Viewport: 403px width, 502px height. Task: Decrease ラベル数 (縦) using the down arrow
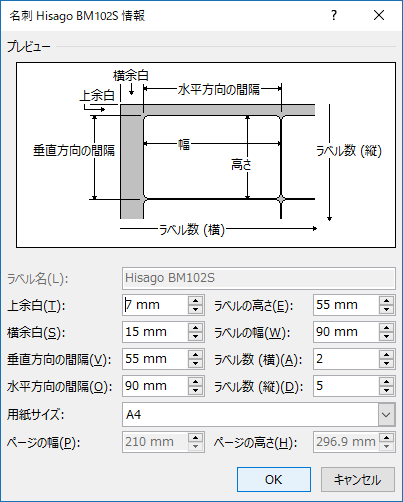coord(386,390)
